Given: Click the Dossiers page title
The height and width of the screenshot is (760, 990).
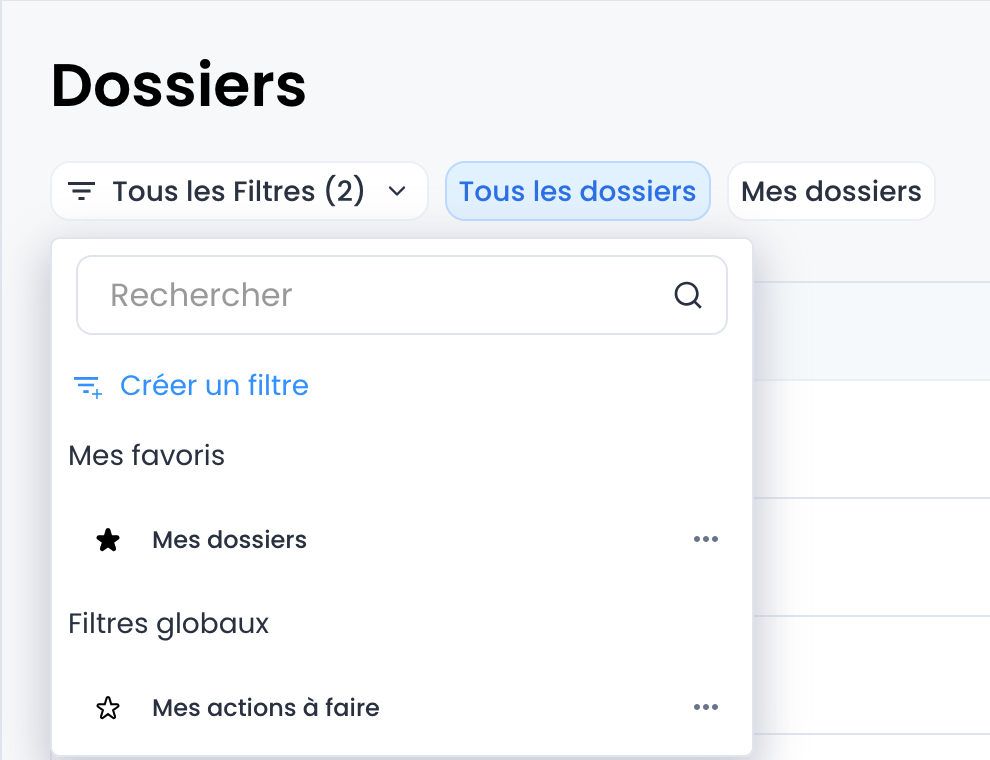Looking at the screenshot, I should pos(178,86).
